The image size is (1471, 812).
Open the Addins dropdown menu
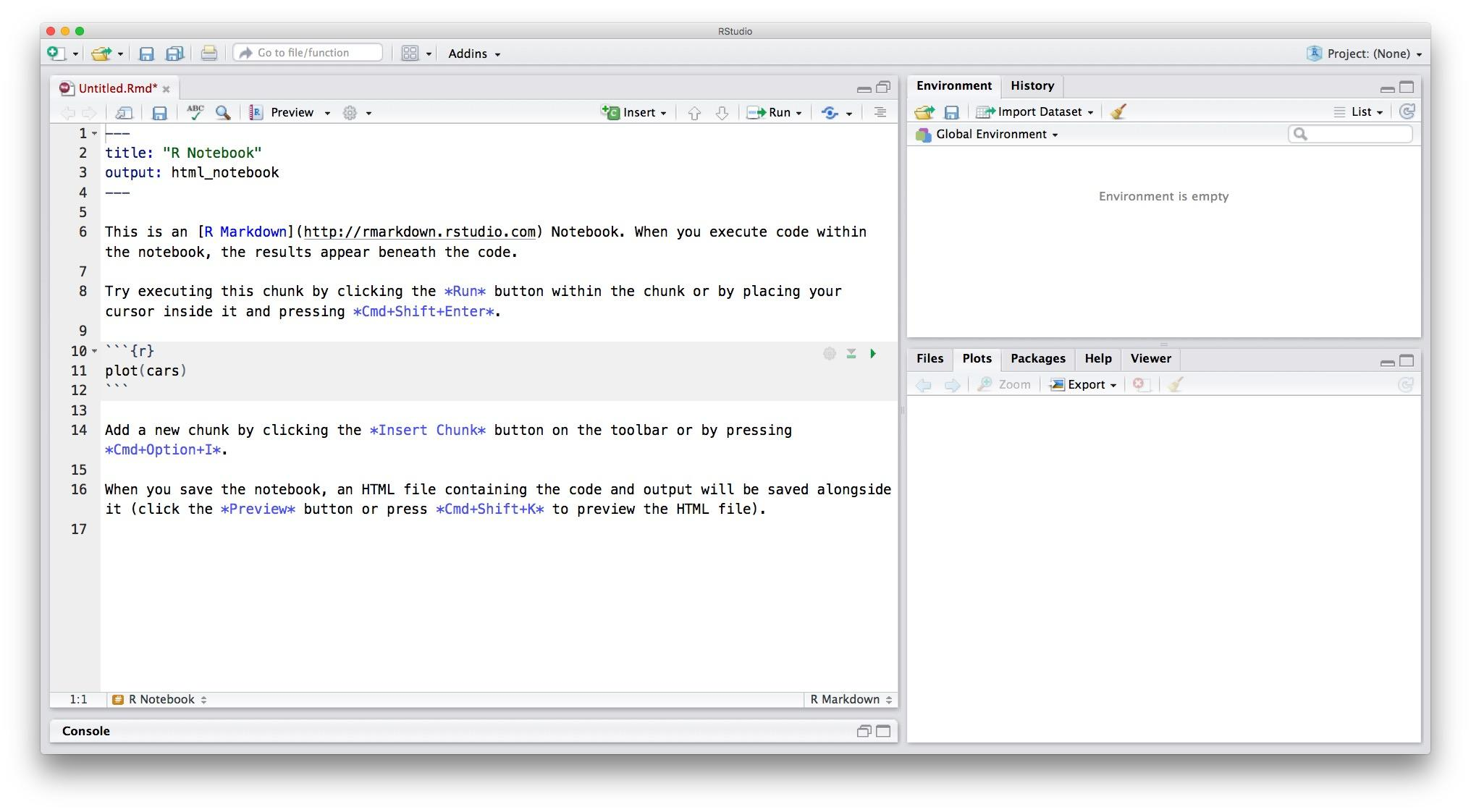point(473,54)
